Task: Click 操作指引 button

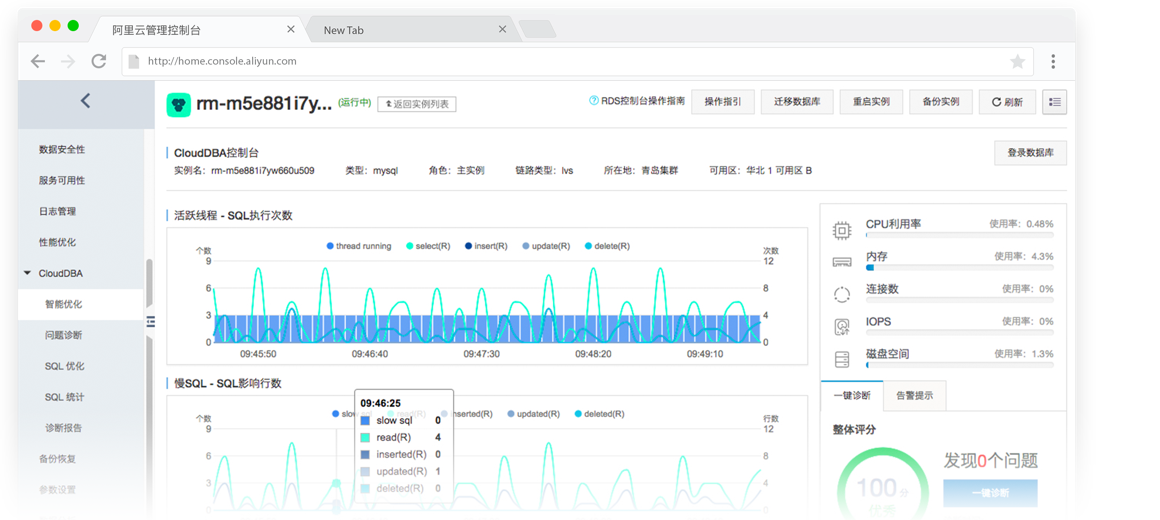Action: 723,102
